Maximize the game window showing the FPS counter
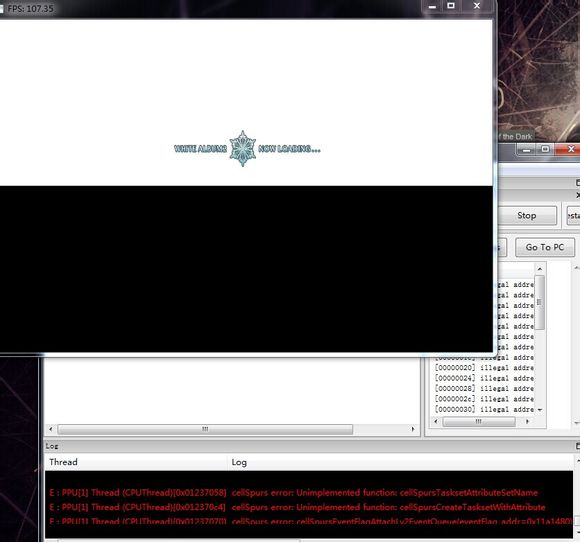580x542 pixels. (x=451, y=6)
